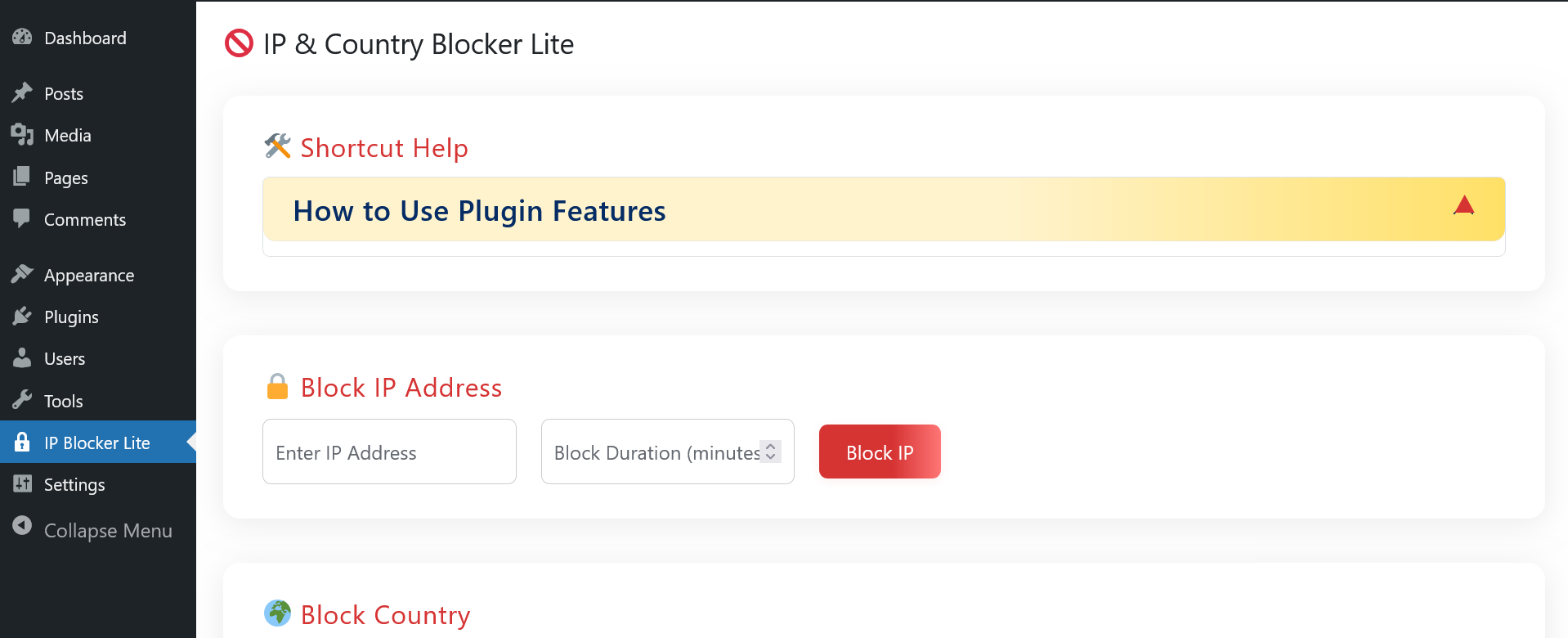Collapse the How to Use Plugin Features panel
1568x638 pixels.
[x=883, y=210]
